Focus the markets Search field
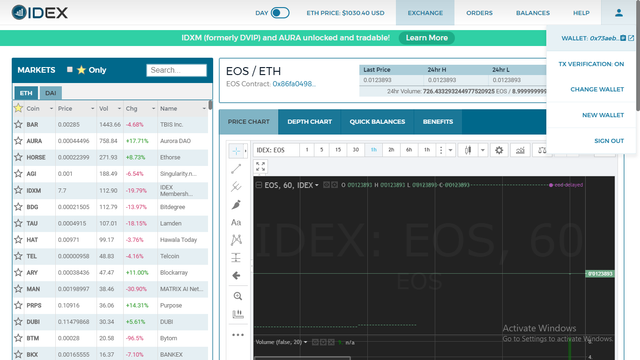 point(176,70)
